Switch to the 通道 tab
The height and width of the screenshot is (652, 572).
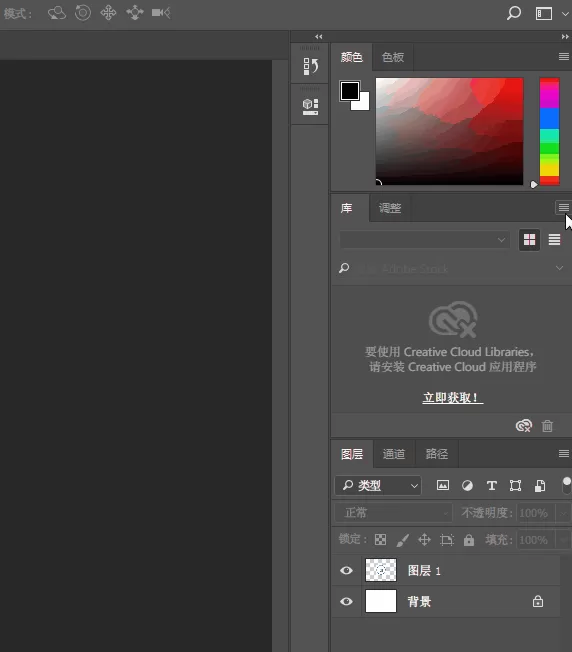394,454
